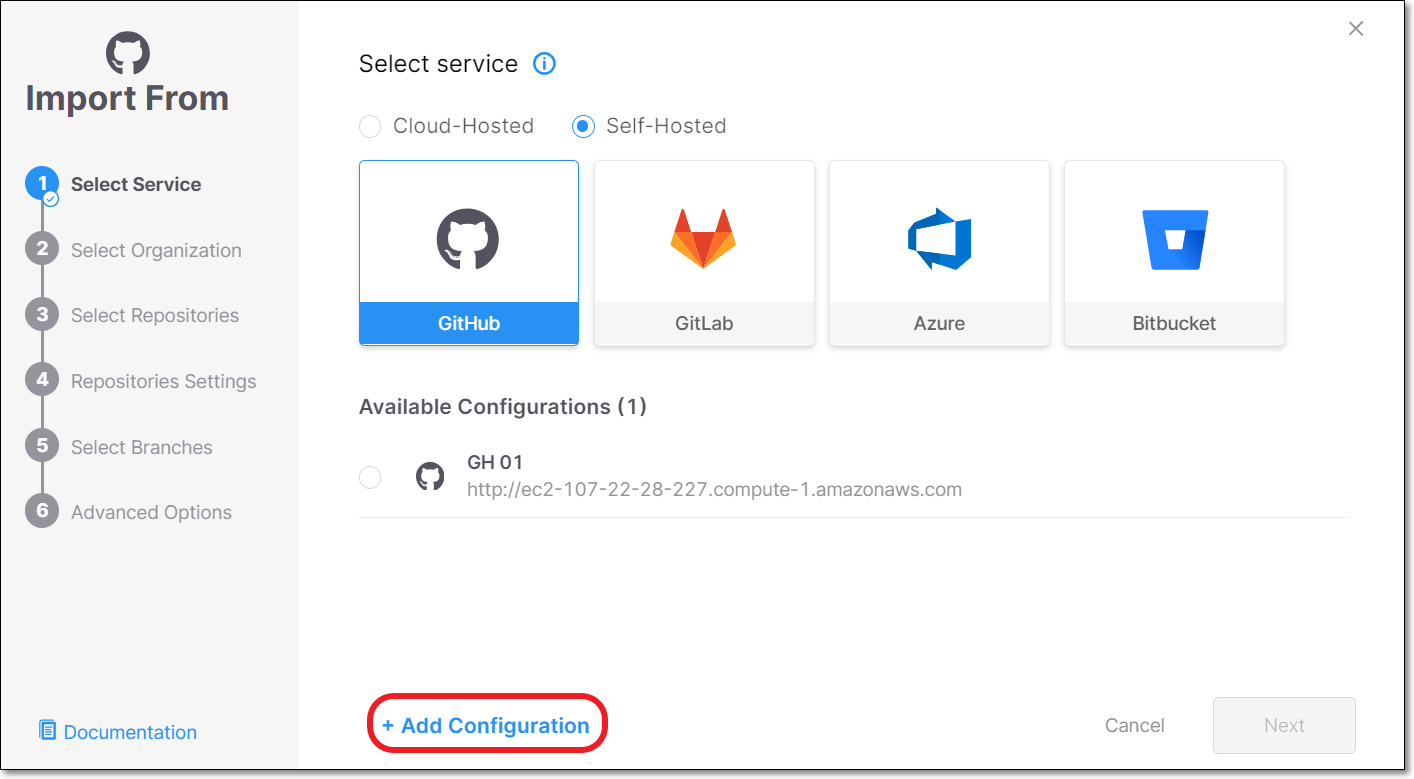The height and width of the screenshot is (779, 1414).
Task: Choose the GH 01 configuration radio button
Action: 370,477
